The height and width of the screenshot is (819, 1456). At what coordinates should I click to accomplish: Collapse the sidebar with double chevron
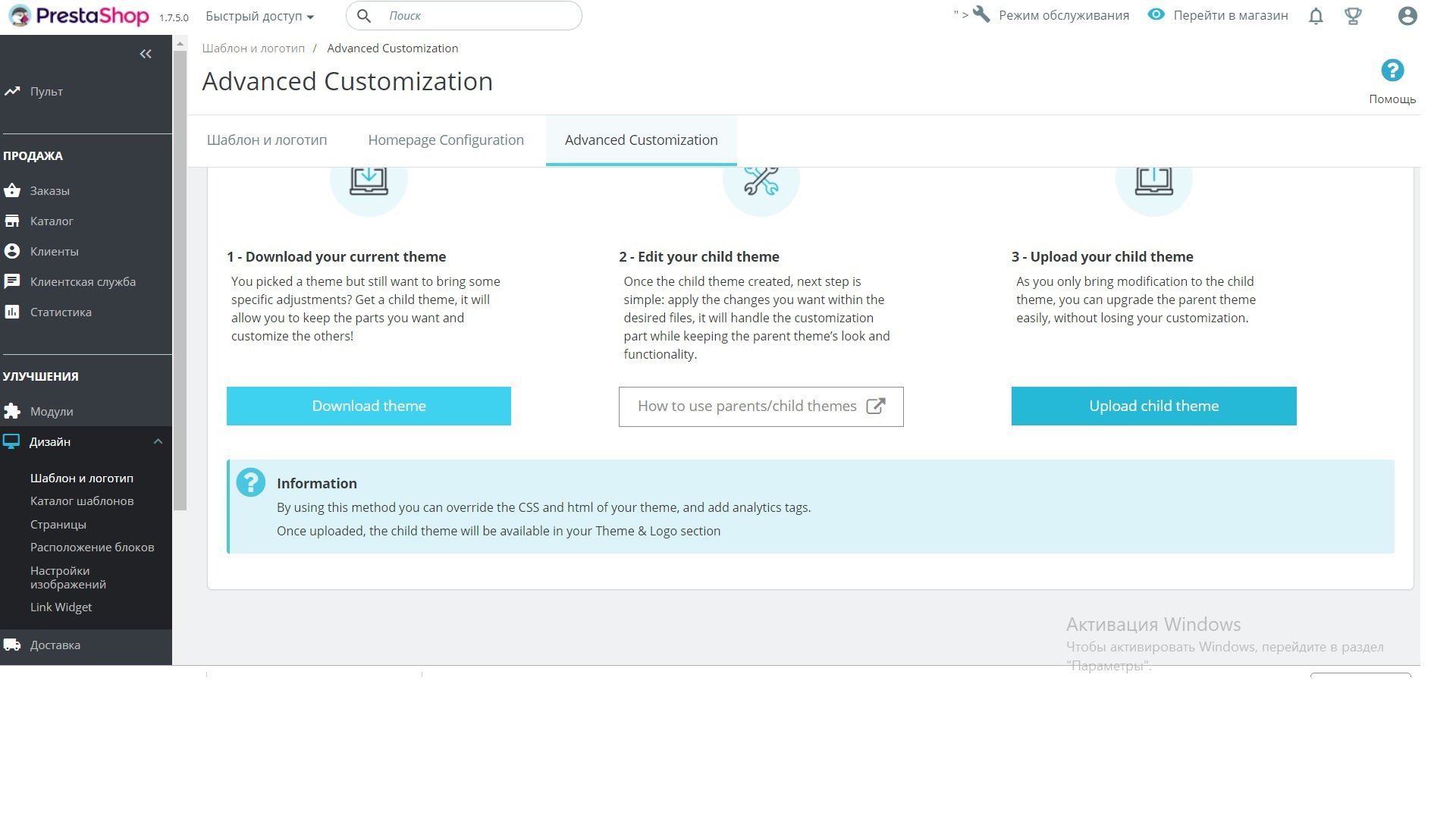click(146, 54)
